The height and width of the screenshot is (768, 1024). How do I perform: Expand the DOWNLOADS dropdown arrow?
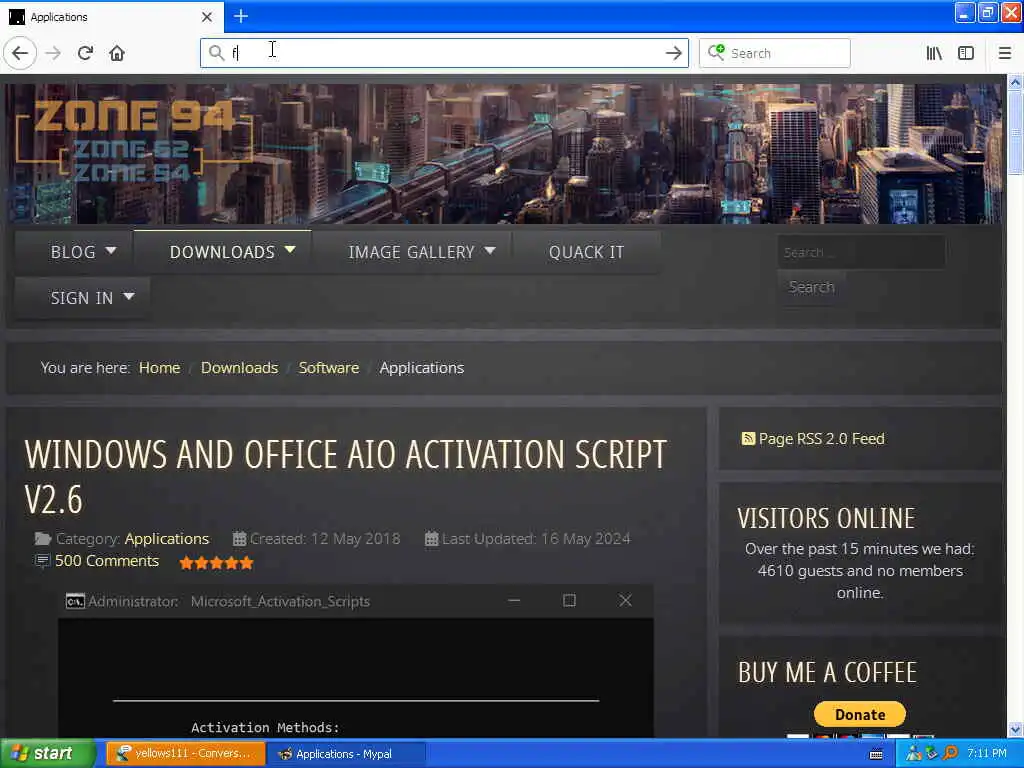coord(290,249)
